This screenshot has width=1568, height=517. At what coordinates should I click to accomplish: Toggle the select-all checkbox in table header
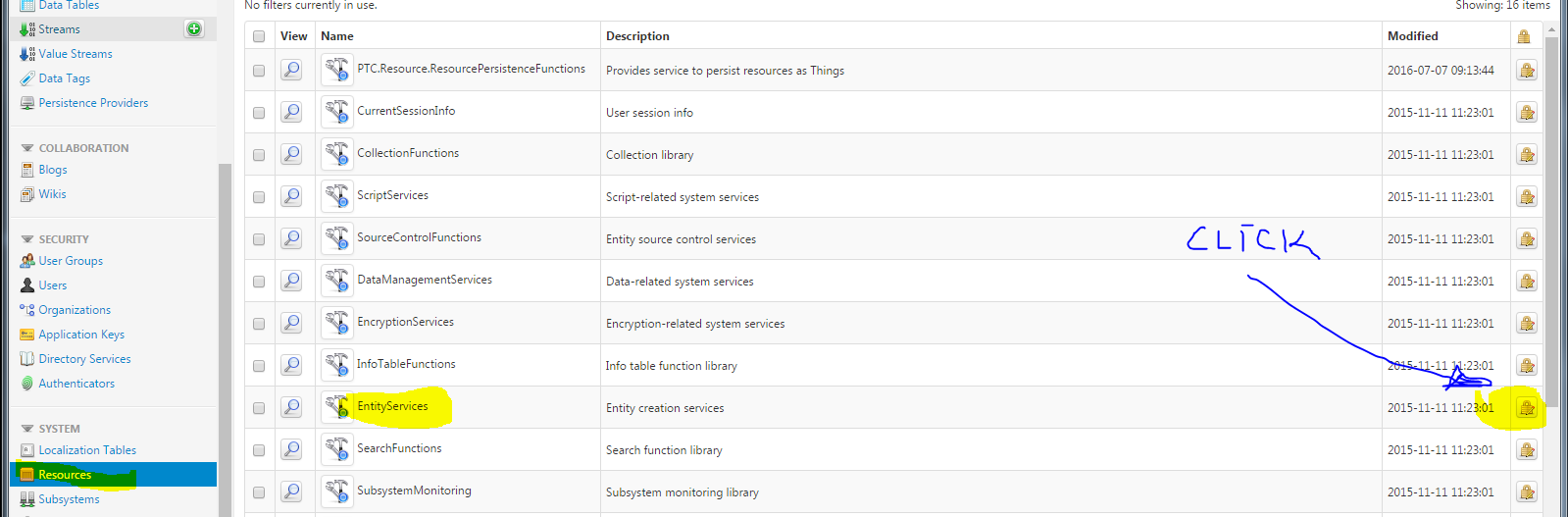pos(259,36)
